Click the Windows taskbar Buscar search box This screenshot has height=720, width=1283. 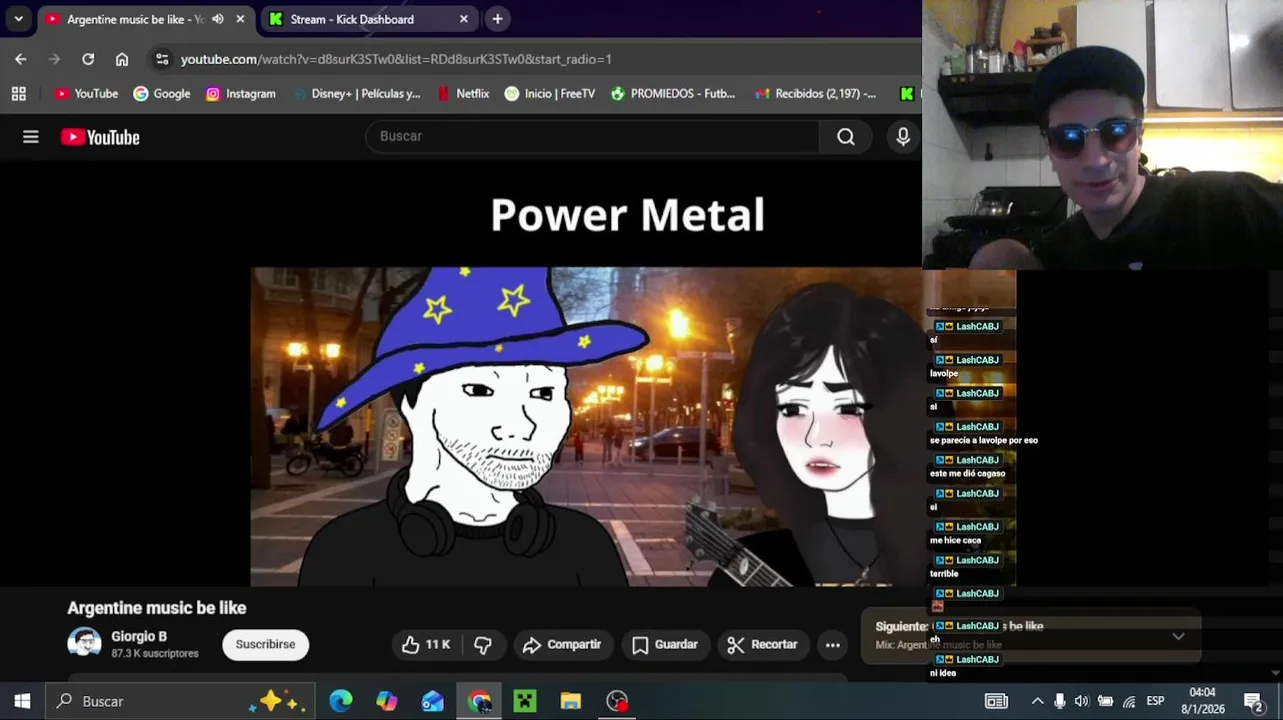(x=180, y=701)
